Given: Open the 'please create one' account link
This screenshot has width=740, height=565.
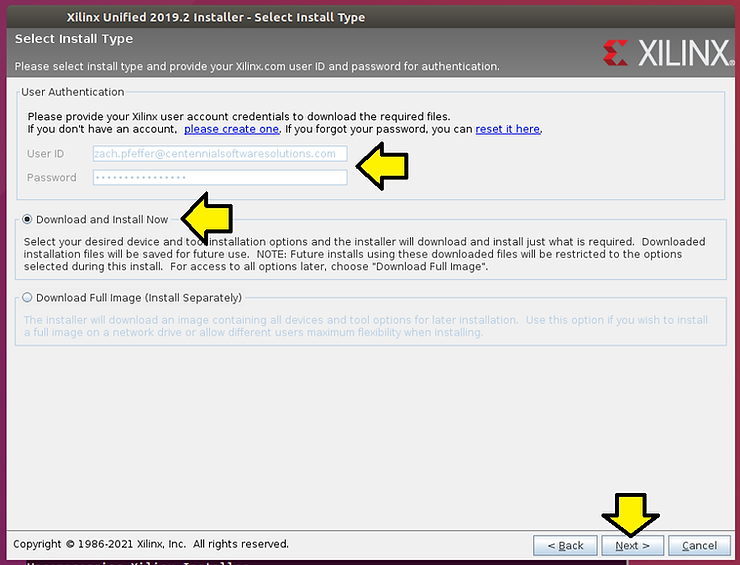Looking at the screenshot, I should [x=231, y=129].
